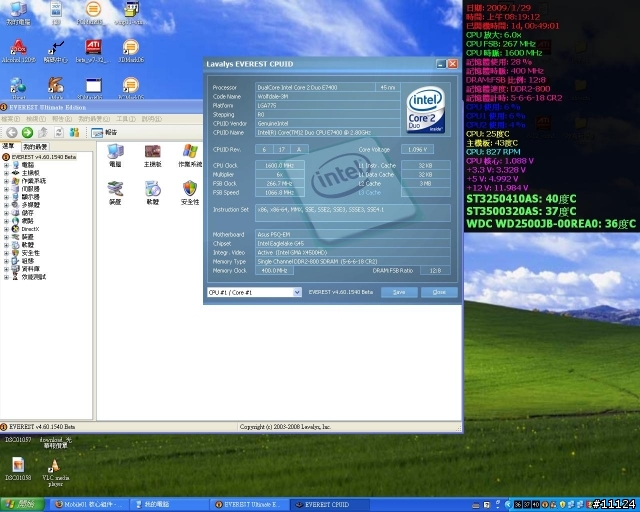Open the Devices (裝置) category icon in main pane
The width and height of the screenshot is (640, 512).
tap(116, 193)
